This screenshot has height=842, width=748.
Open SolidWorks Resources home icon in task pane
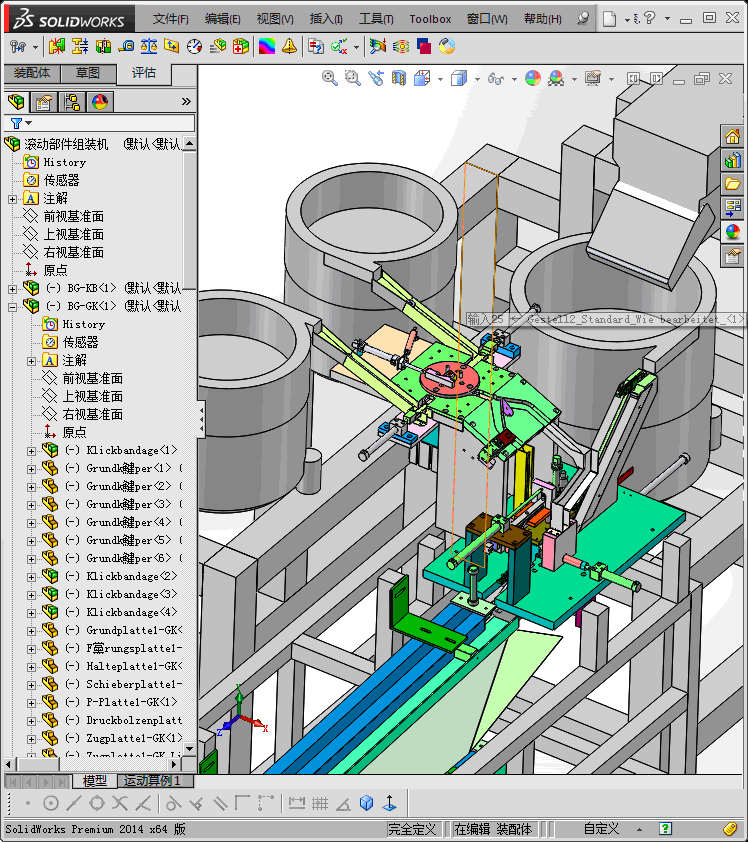[x=733, y=137]
